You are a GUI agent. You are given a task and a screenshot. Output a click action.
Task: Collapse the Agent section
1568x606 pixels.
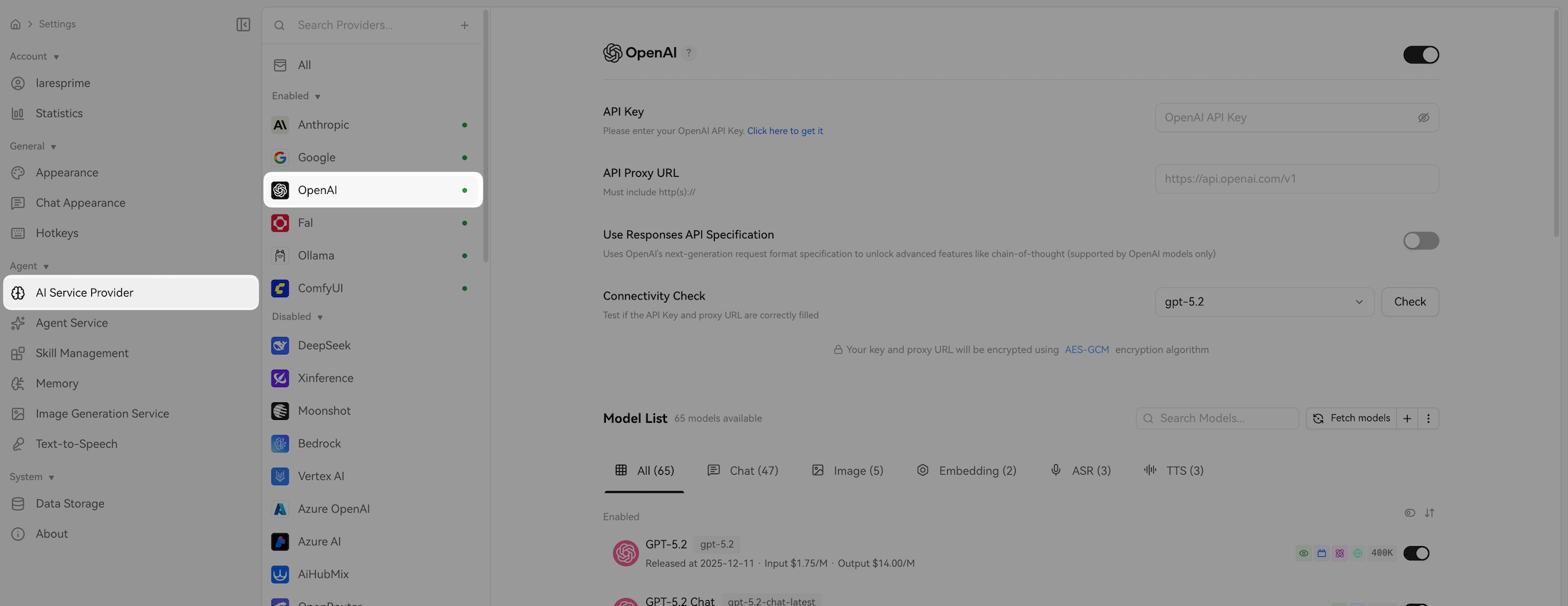(x=29, y=266)
